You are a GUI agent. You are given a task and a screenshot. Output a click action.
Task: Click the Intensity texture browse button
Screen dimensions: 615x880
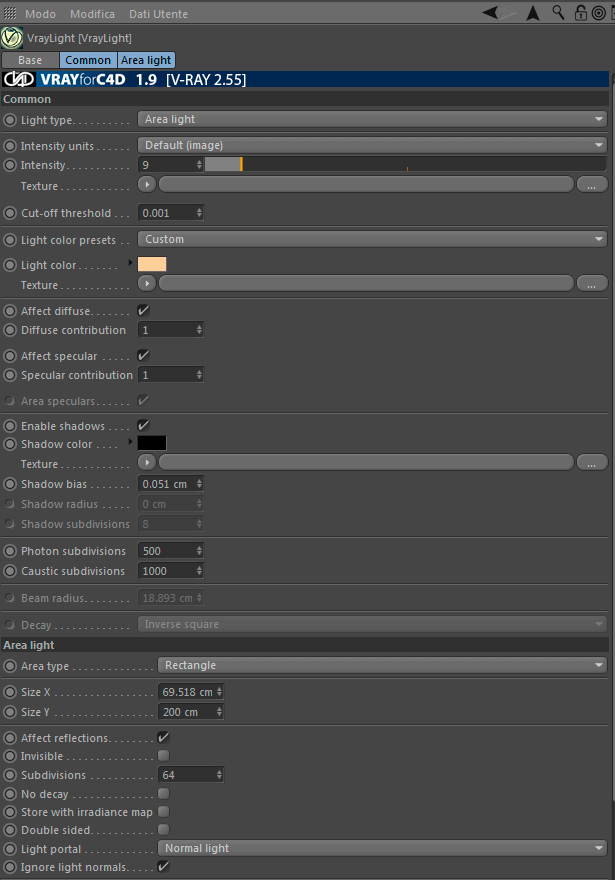(591, 185)
